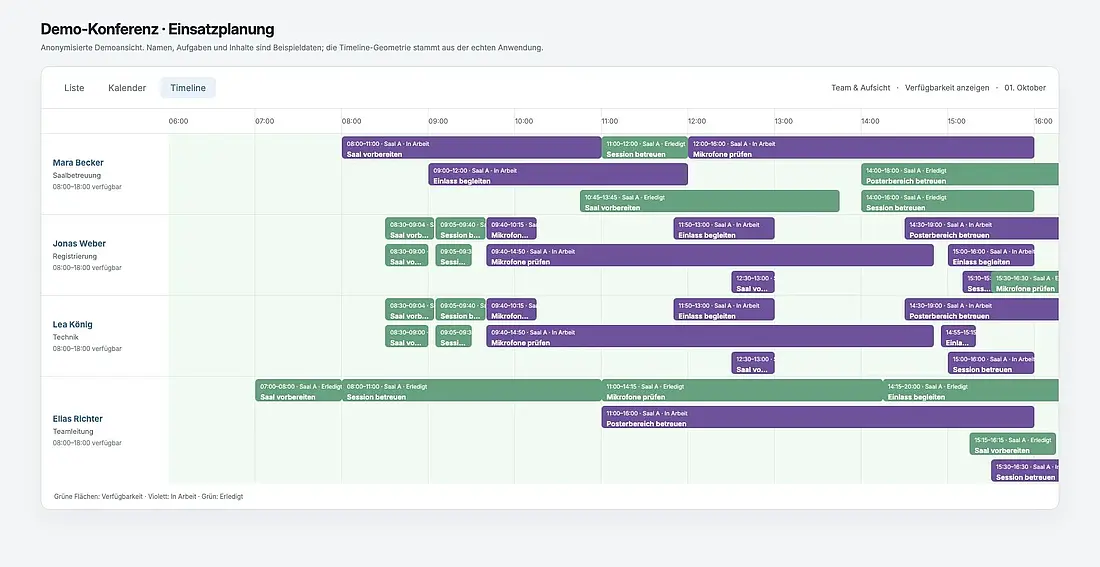Open Elias's 11:00–16:00 Posterbereich betreuen task

coord(818,417)
